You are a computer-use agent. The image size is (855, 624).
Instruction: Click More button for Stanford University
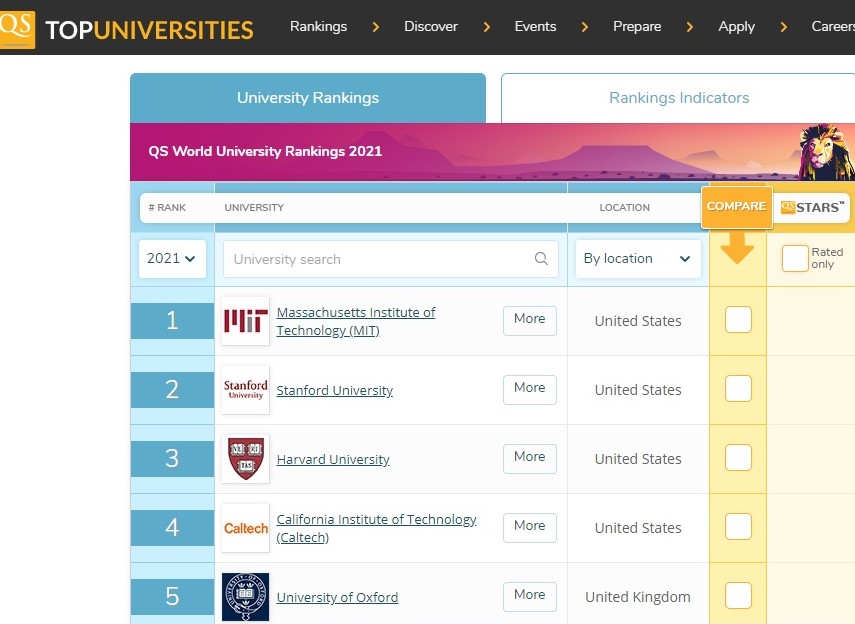coord(529,388)
